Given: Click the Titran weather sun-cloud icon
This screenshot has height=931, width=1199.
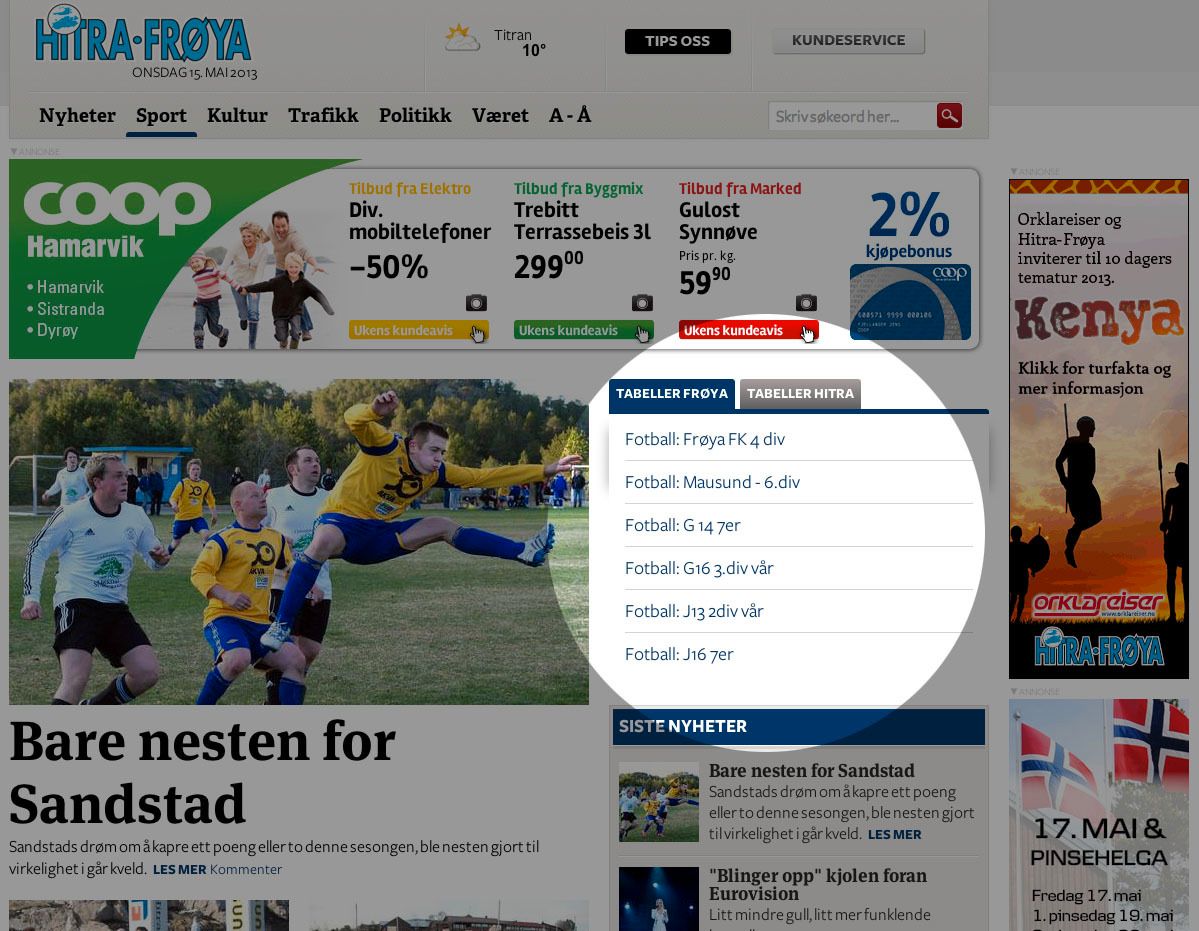Looking at the screenshot, I should [462, 38].
